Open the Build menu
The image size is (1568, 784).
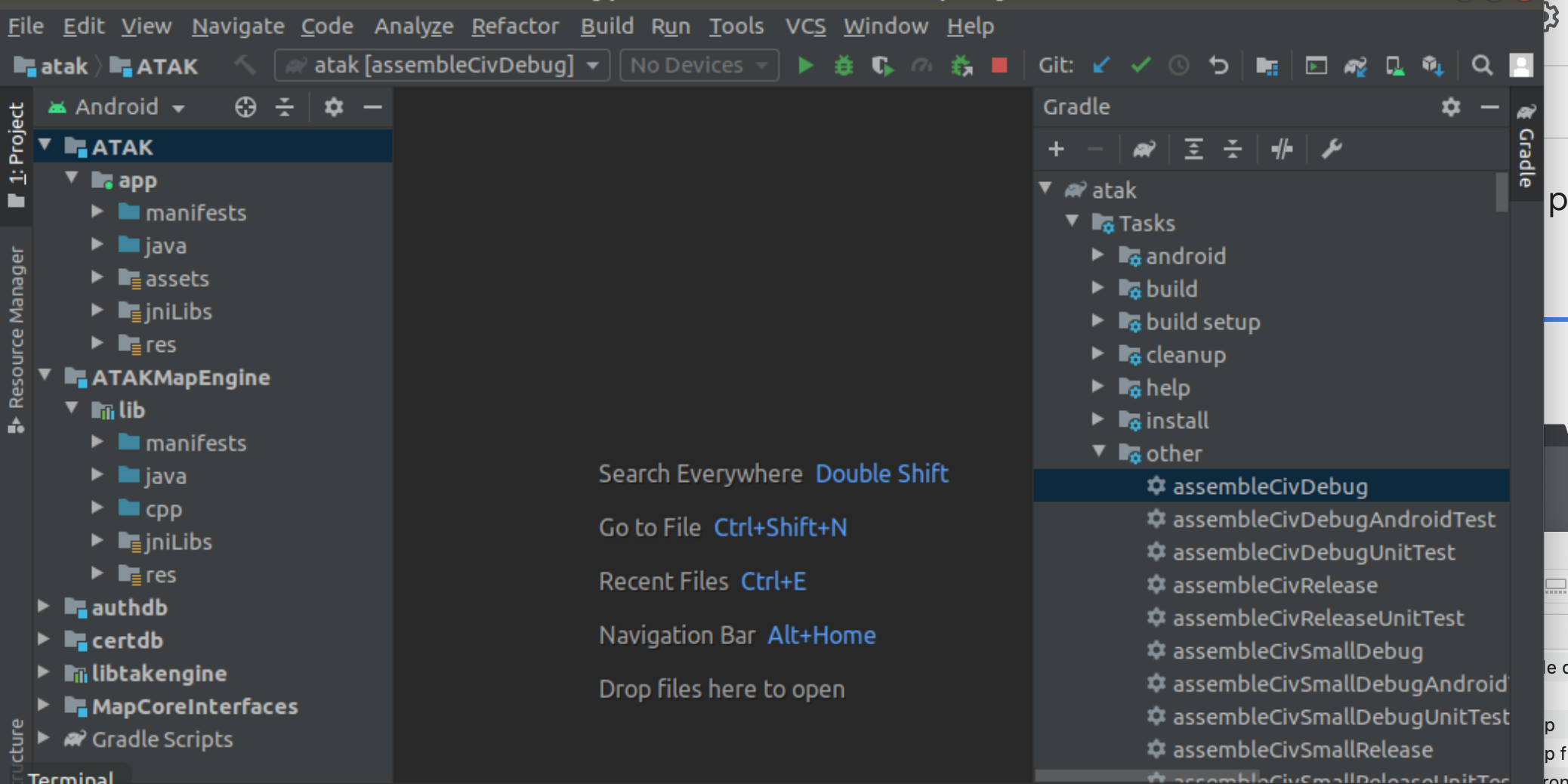[607, 26]
